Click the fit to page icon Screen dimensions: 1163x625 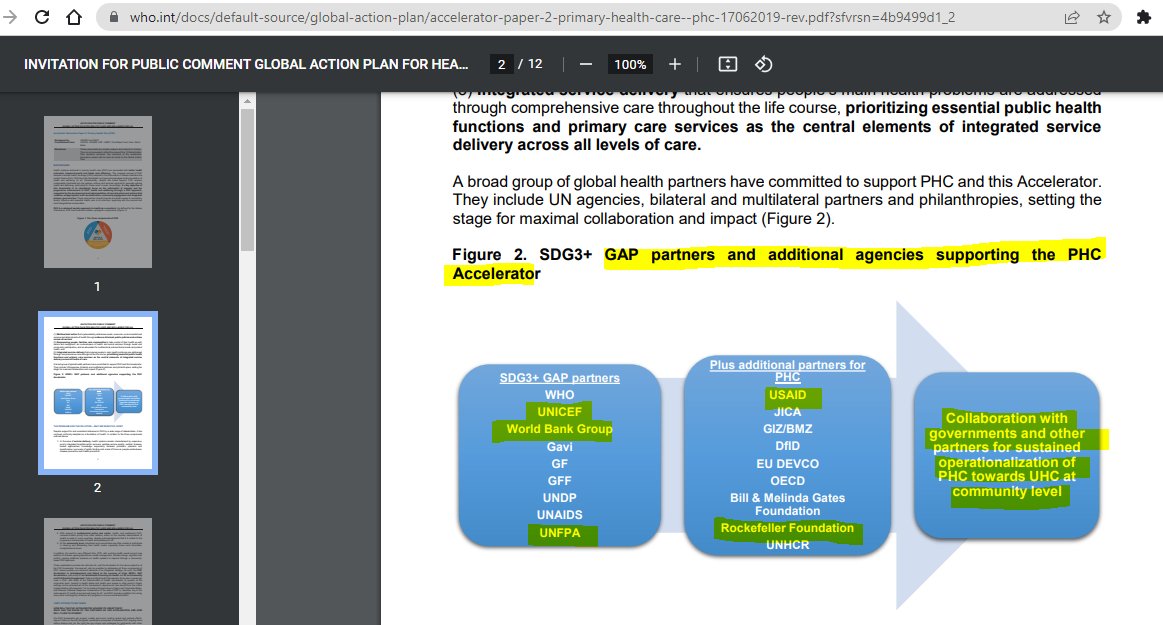[728, 65]
